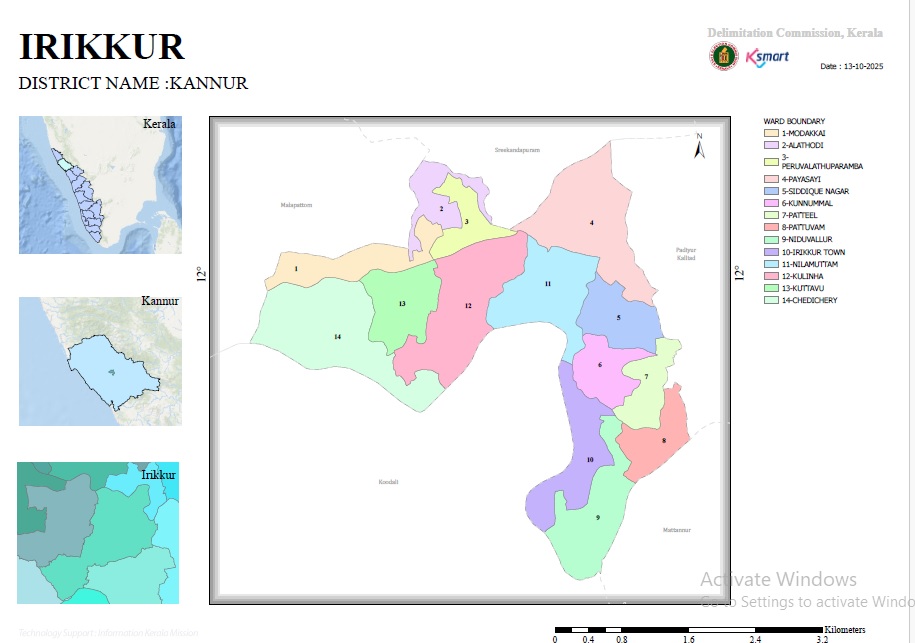
Task: Click the 9-NIDUVALLUR legend color swatch
Action: click(x=771, y=239)
